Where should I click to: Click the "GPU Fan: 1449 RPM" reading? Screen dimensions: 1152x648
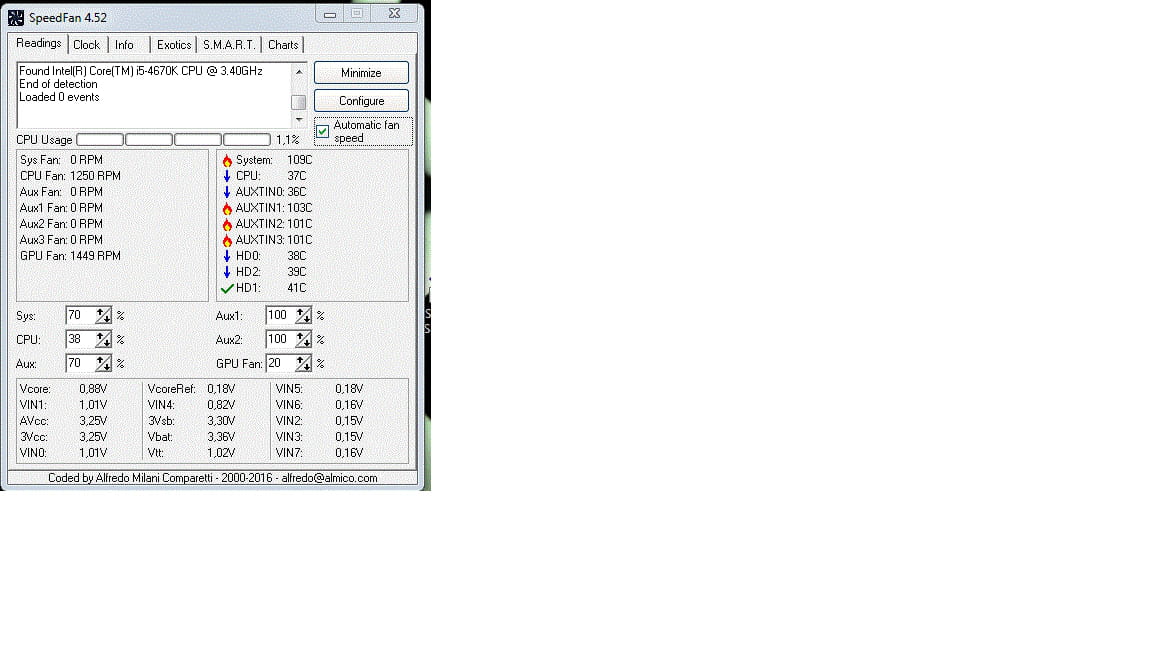click(x=71, y=256)
